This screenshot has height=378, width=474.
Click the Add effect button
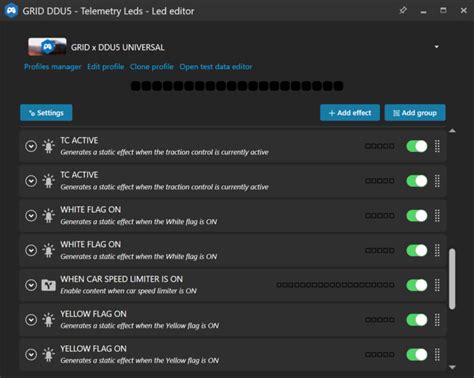(x=350, y=113)
